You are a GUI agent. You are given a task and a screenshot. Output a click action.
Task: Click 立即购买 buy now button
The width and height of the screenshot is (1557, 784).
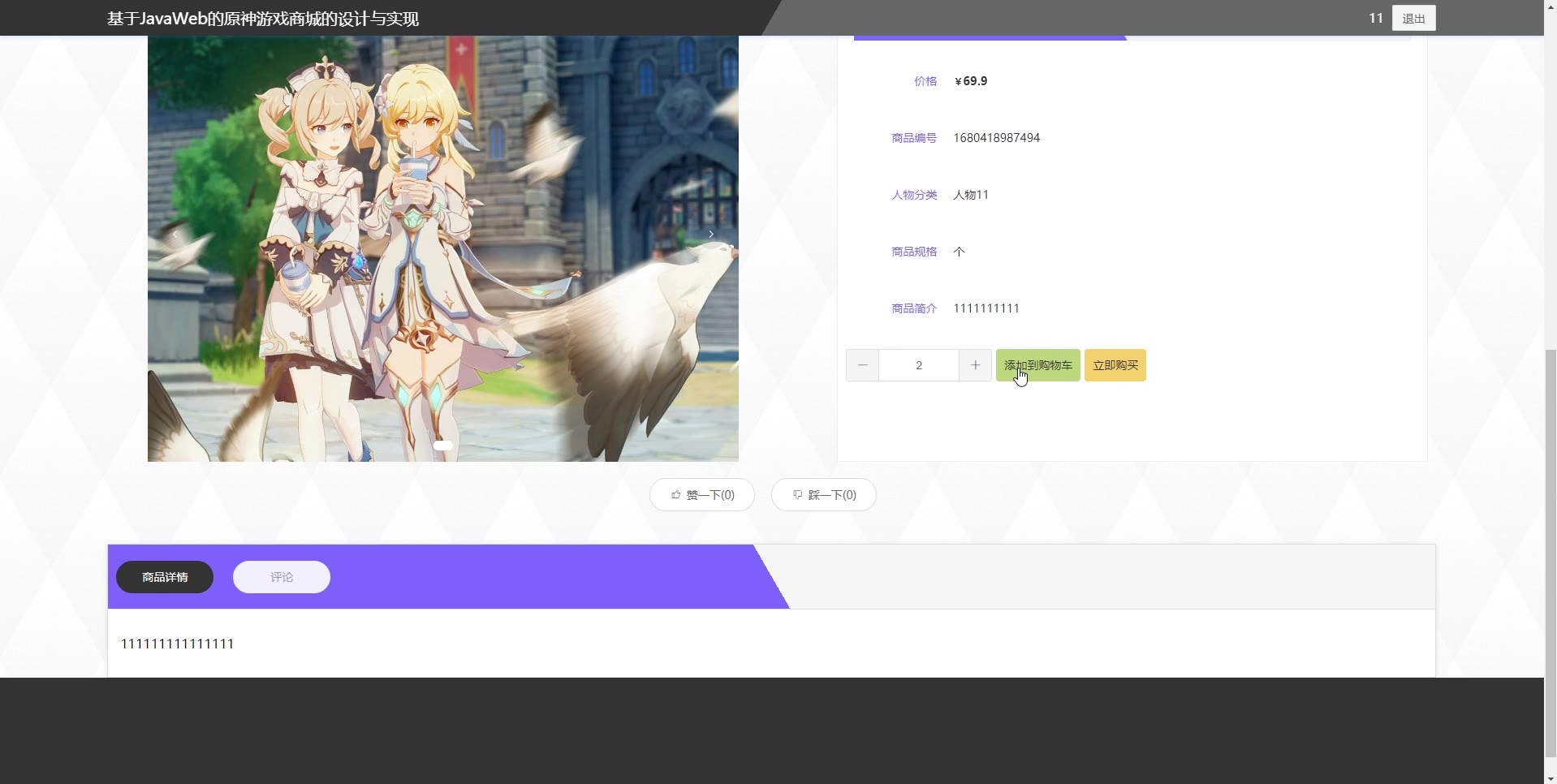coord(1115,365)
